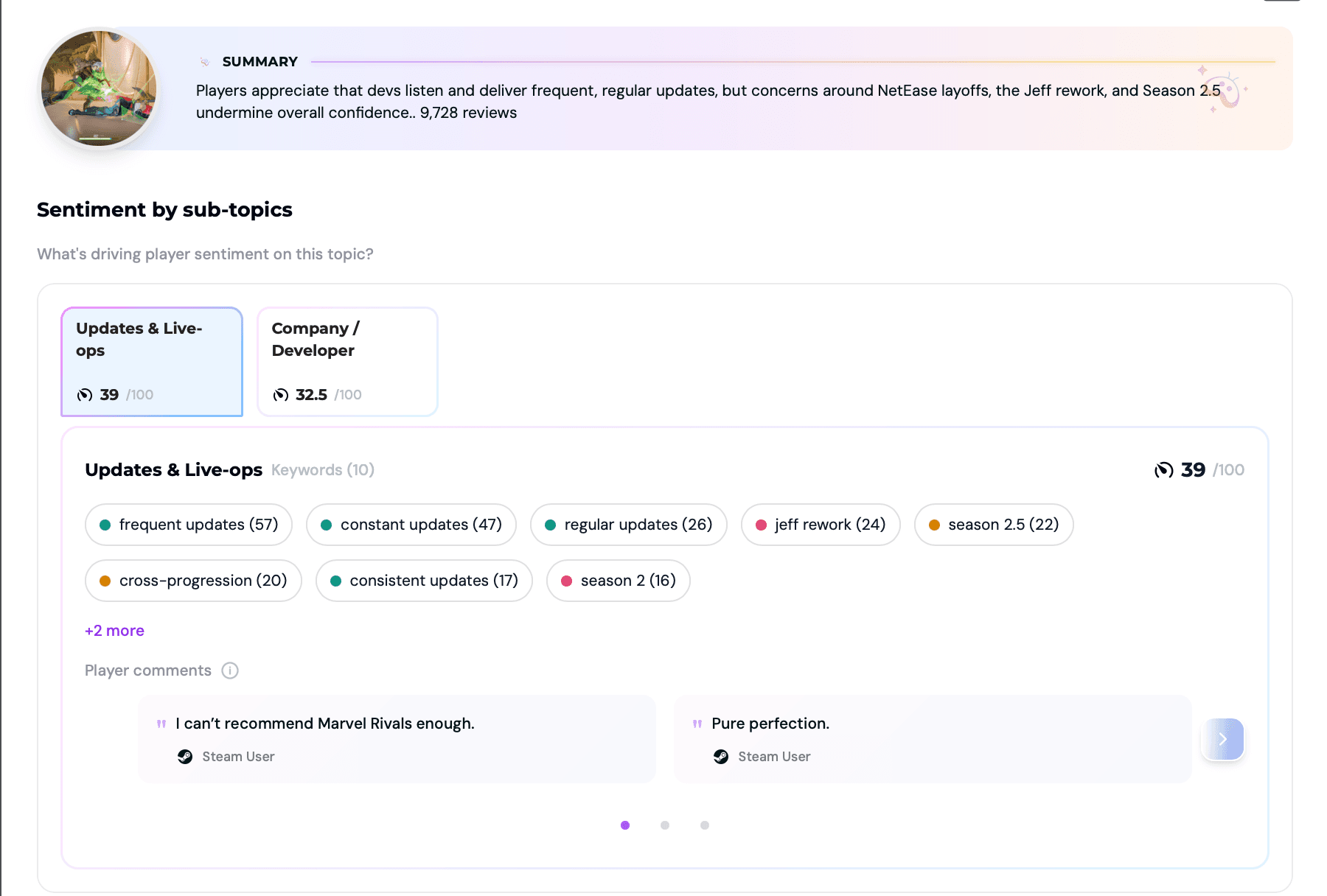Click the 'Keywords (10)' label
Screen dimensions: 1327x896
[323, 470]
